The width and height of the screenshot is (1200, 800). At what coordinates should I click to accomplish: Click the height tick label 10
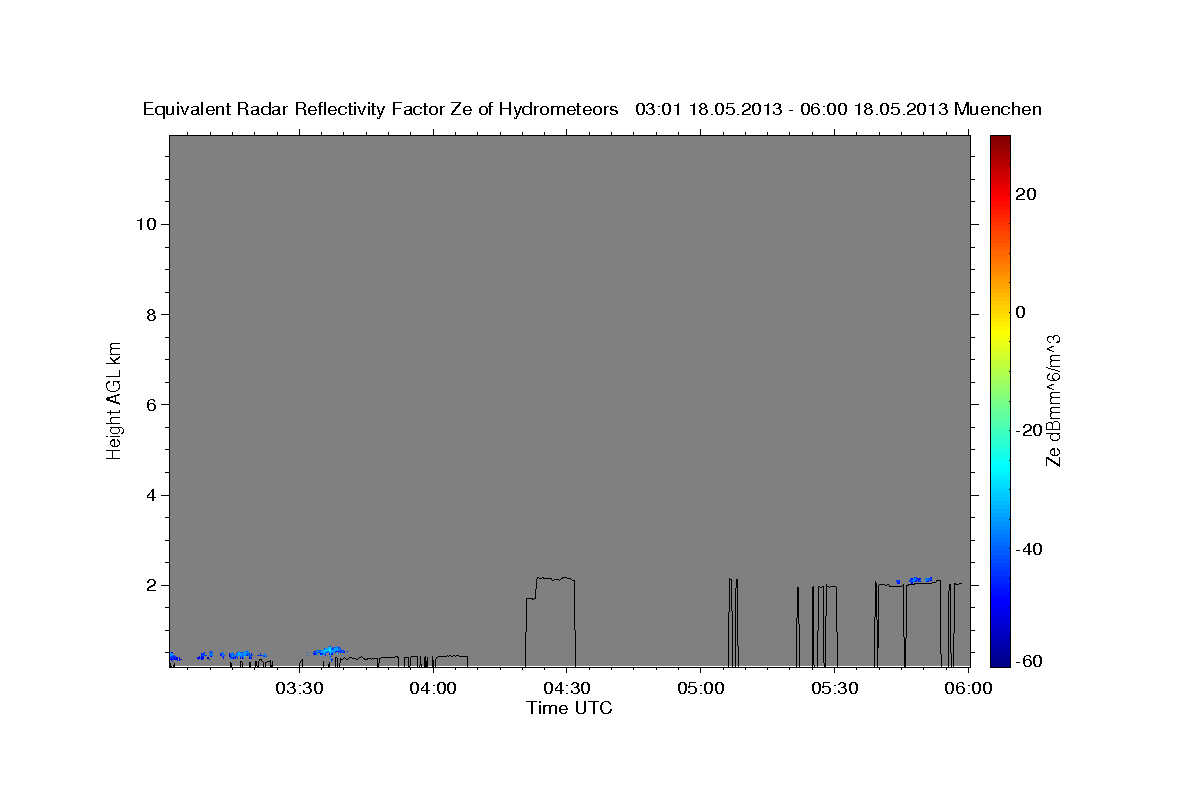(x=146, y=224)
